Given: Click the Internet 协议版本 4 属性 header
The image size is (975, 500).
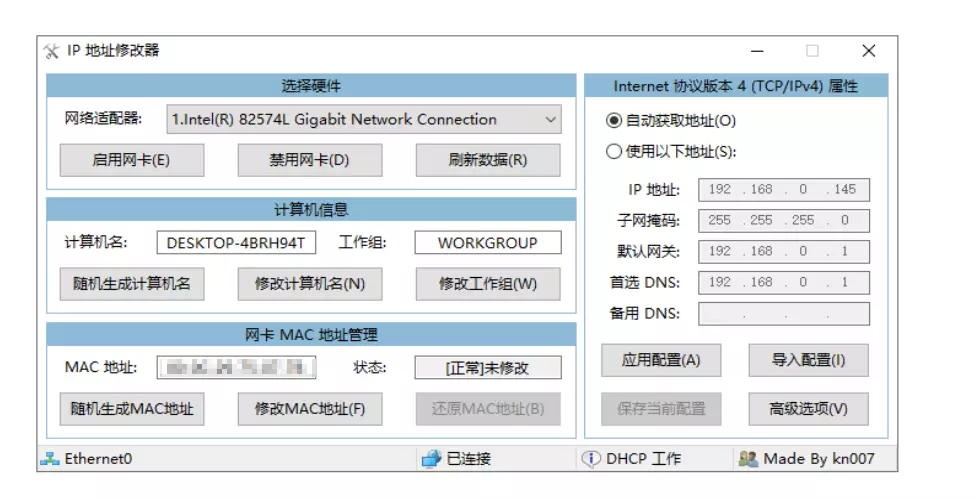Looking at the screenshot, I should [736, 86].
